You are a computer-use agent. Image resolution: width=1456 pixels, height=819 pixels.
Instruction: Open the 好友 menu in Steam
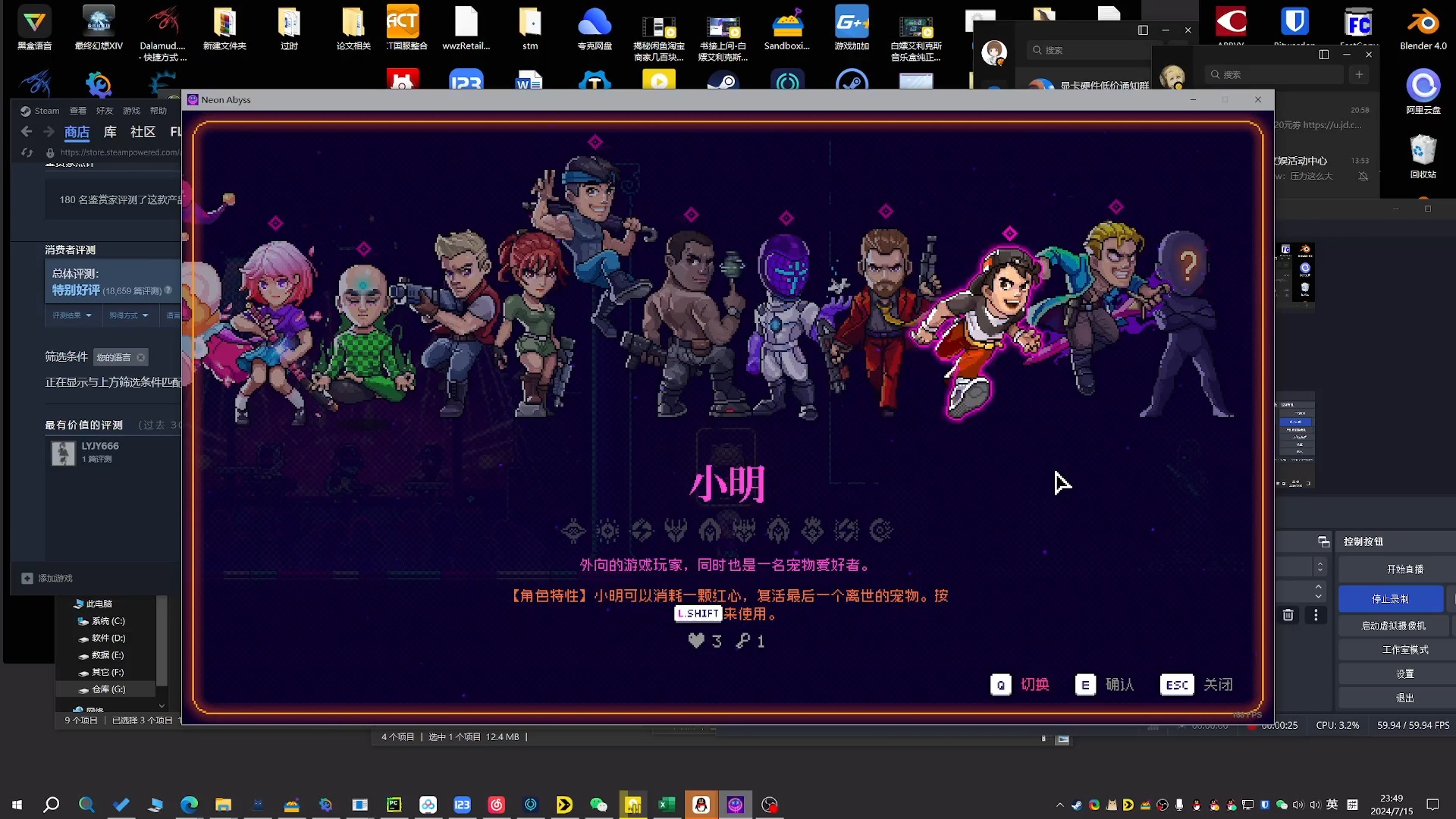tap(105, 111)
